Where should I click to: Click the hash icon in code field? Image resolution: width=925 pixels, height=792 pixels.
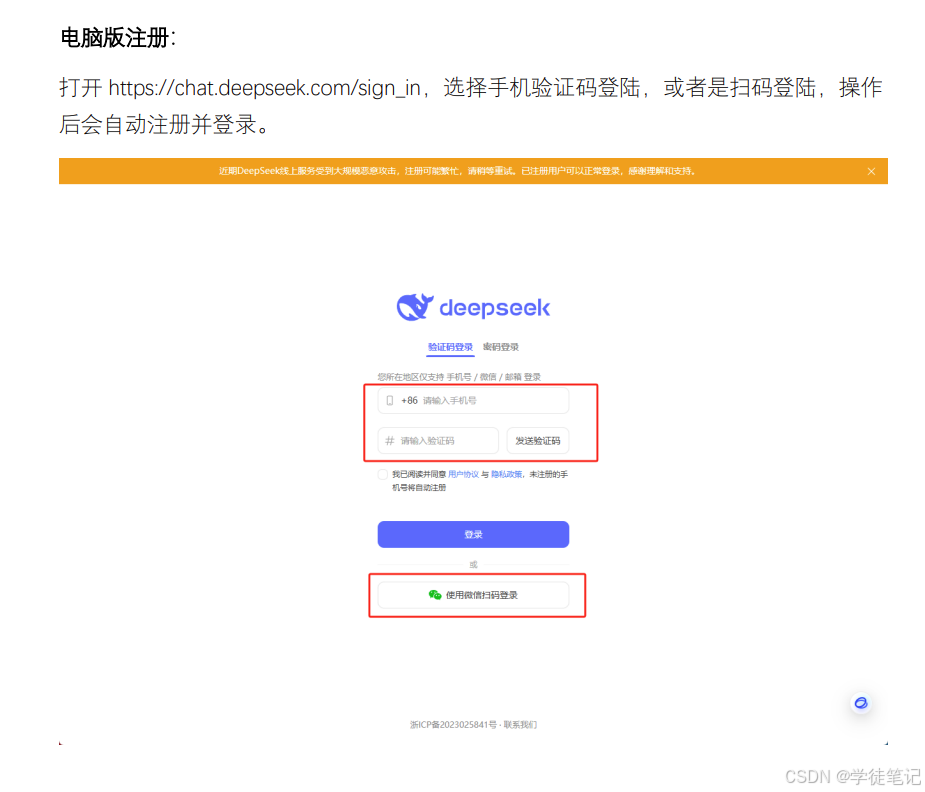point(389,441)
